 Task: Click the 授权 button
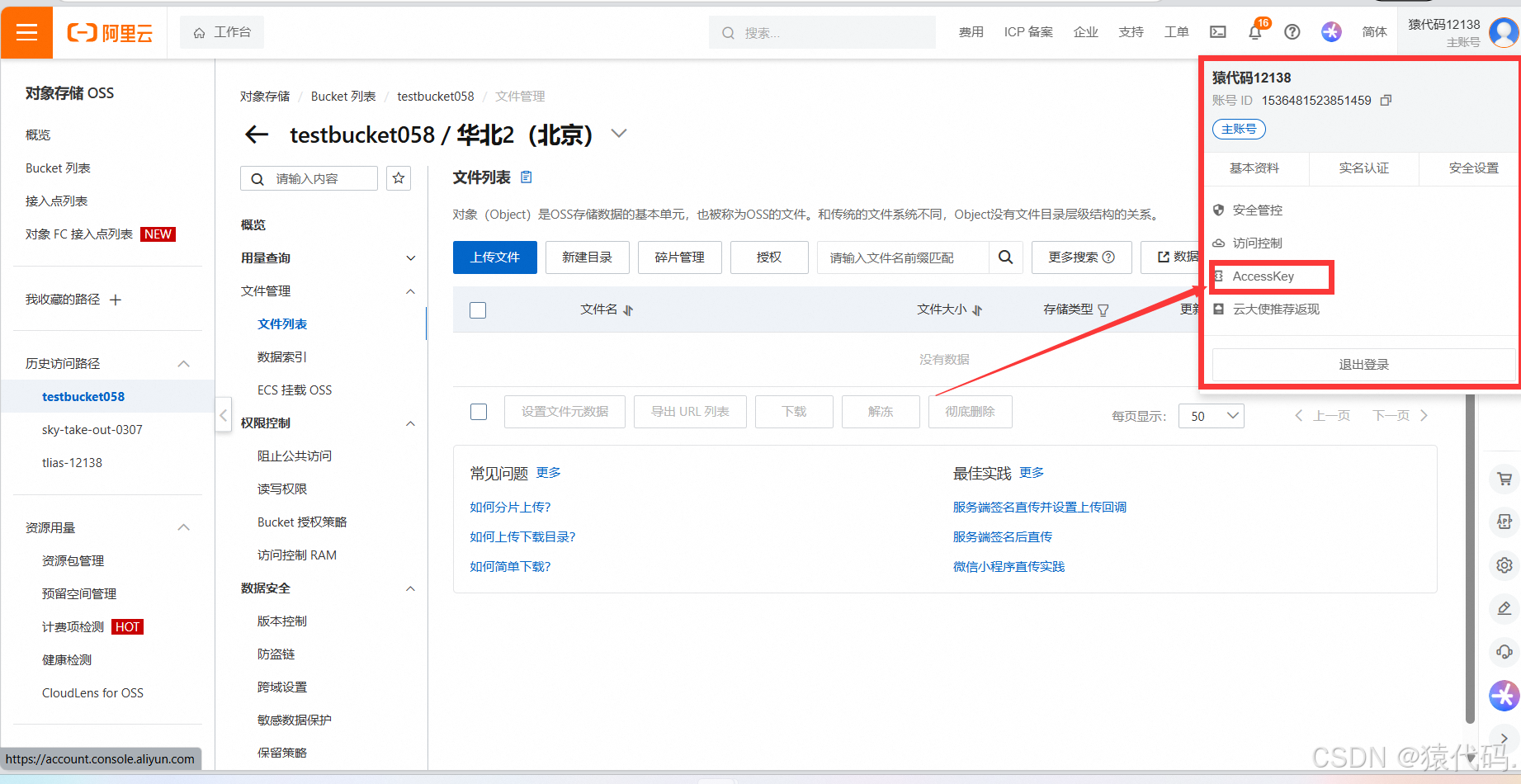click(x=769, y=257)
